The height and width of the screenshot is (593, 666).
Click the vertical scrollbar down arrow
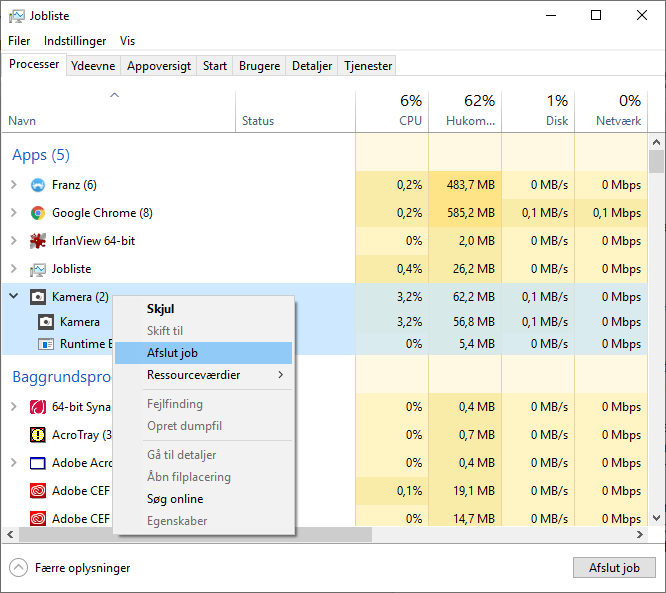(657, 518)
